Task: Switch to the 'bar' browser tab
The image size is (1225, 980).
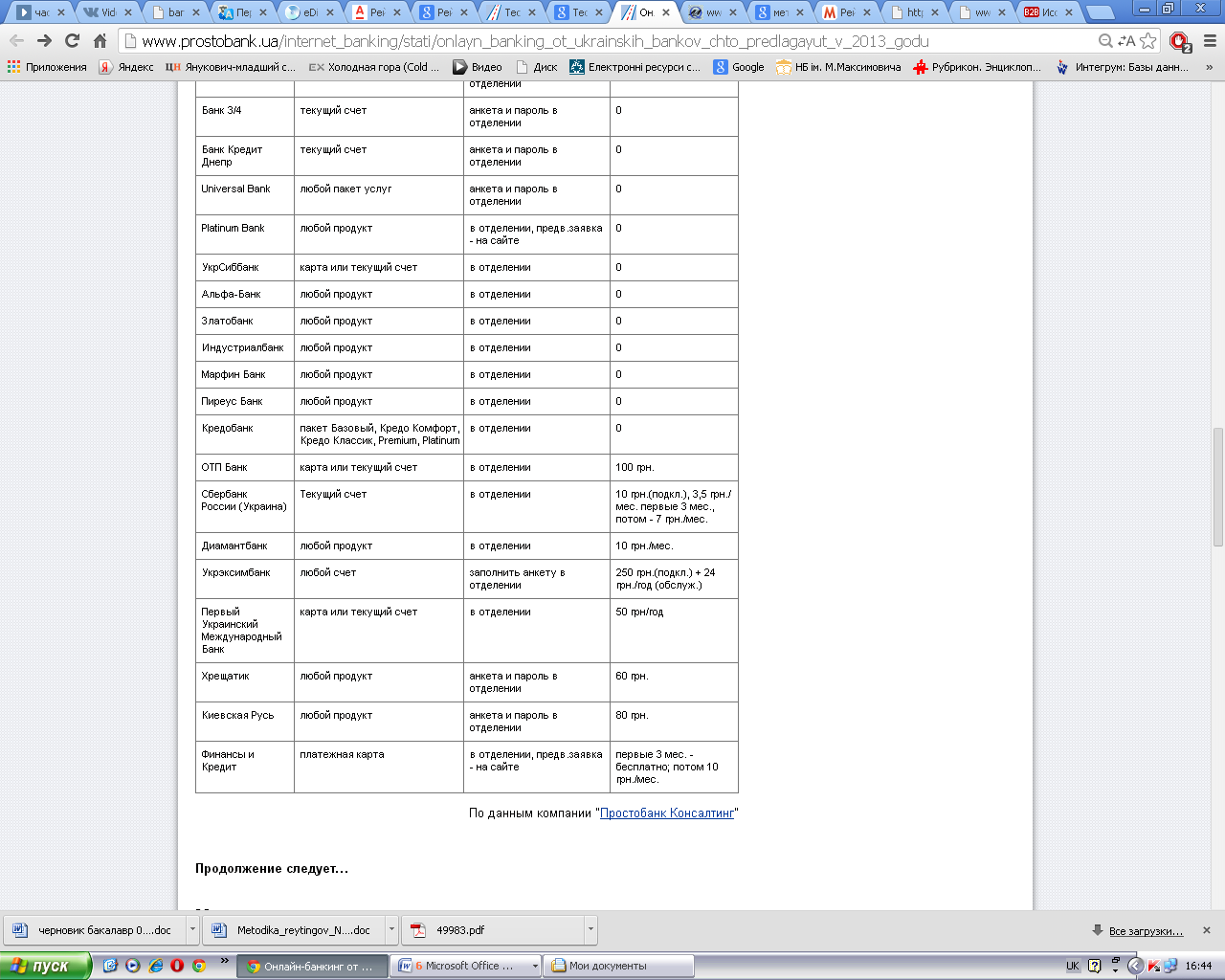Action: 174,12
